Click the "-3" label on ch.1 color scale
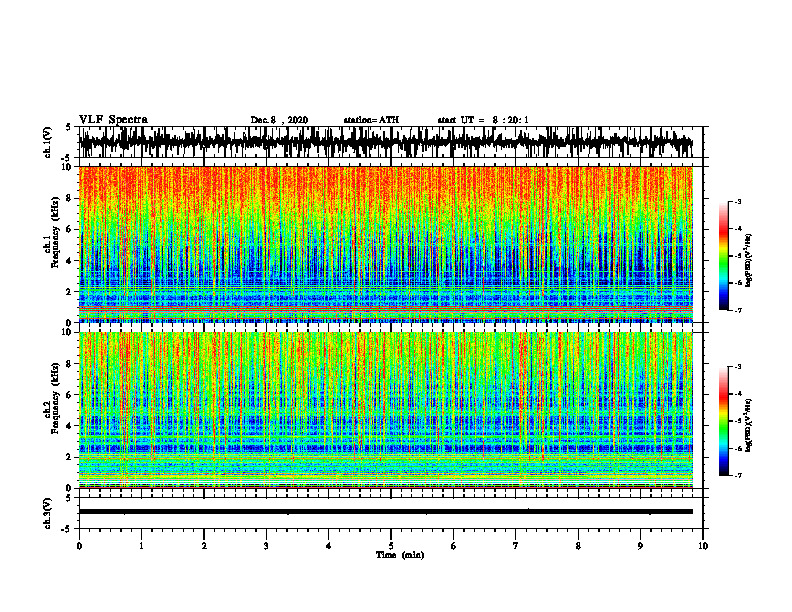The width and height of the screenshot is (792, 612). tap(737, 201)
